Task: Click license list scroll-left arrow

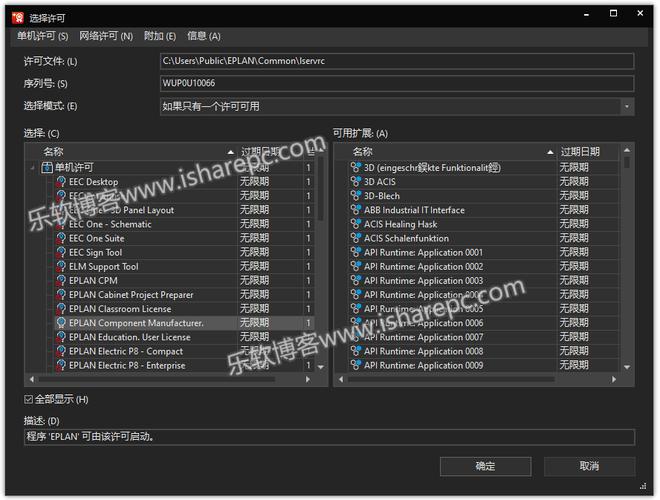Action: pyautogui.click(x=32, y=379)
